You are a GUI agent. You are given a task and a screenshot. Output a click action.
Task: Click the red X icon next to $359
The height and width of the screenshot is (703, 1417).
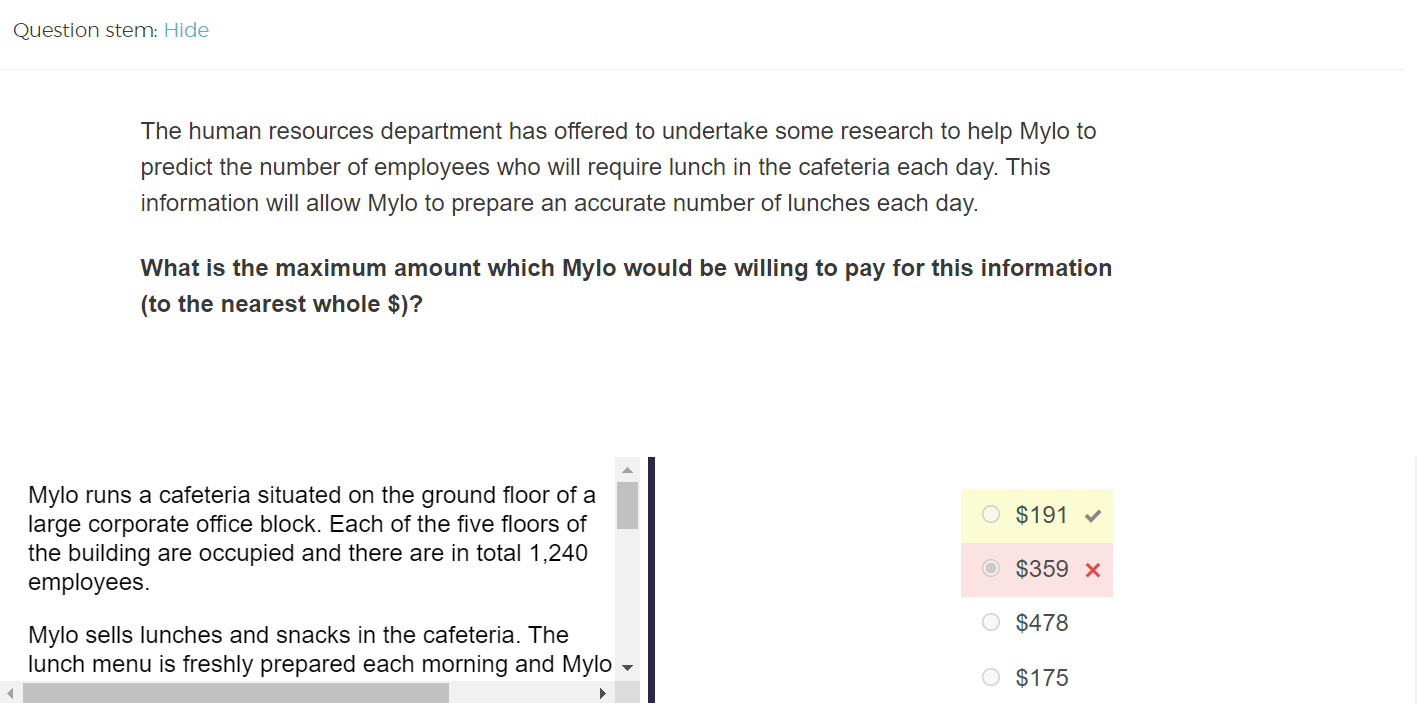(x=1093, y=570)
